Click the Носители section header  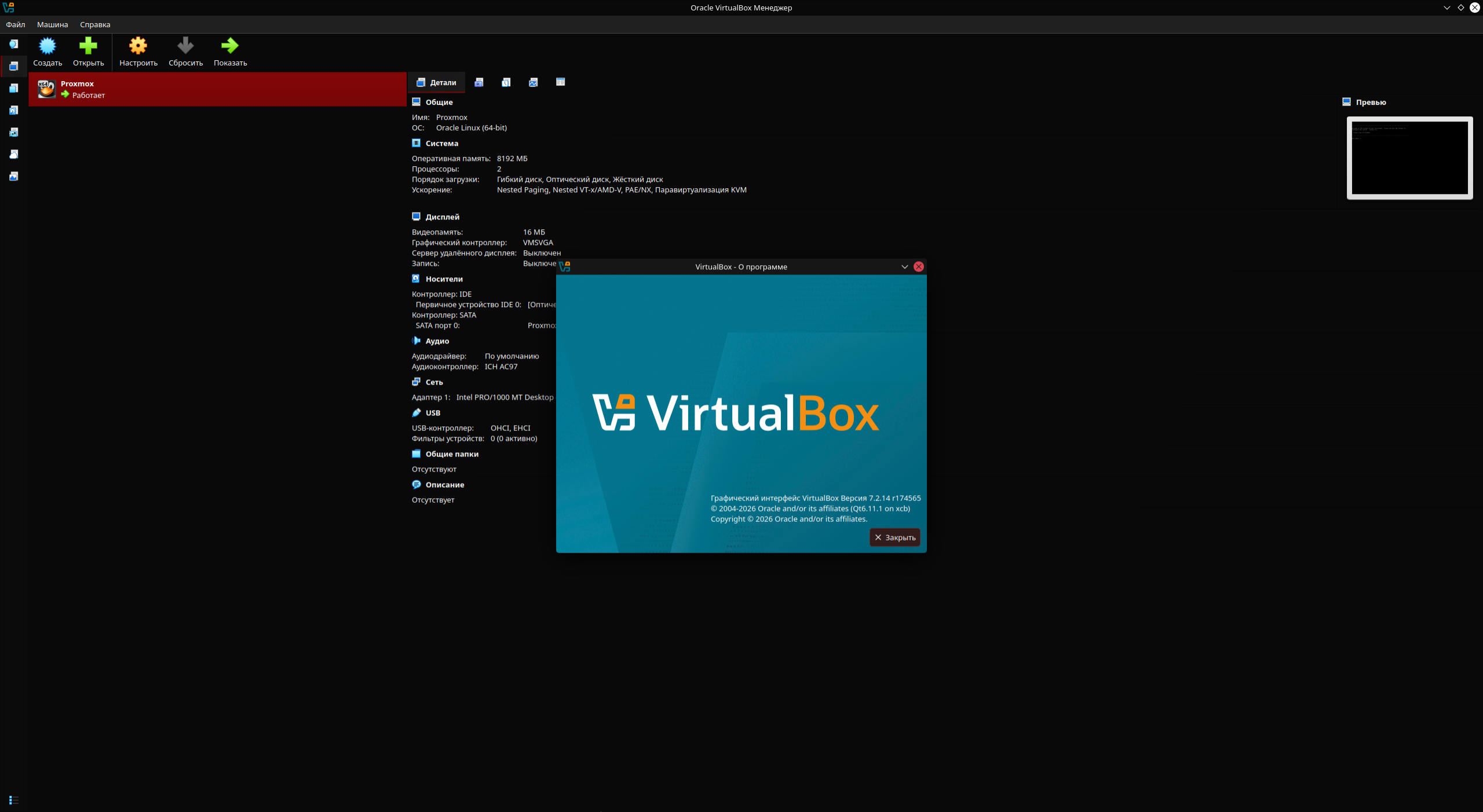point(444,279)
